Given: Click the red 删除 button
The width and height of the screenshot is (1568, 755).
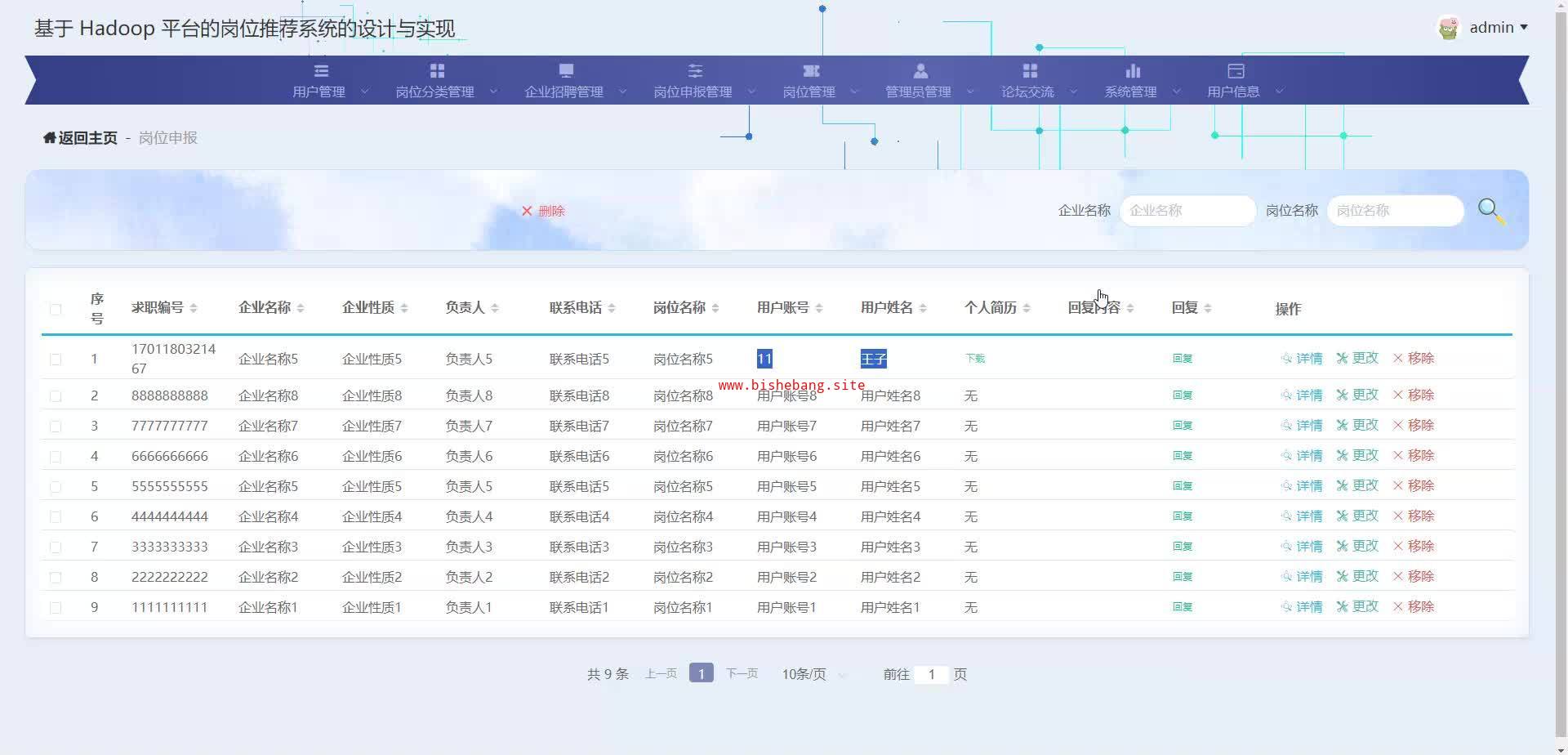Looking at the screenshot, I should 543,211.
